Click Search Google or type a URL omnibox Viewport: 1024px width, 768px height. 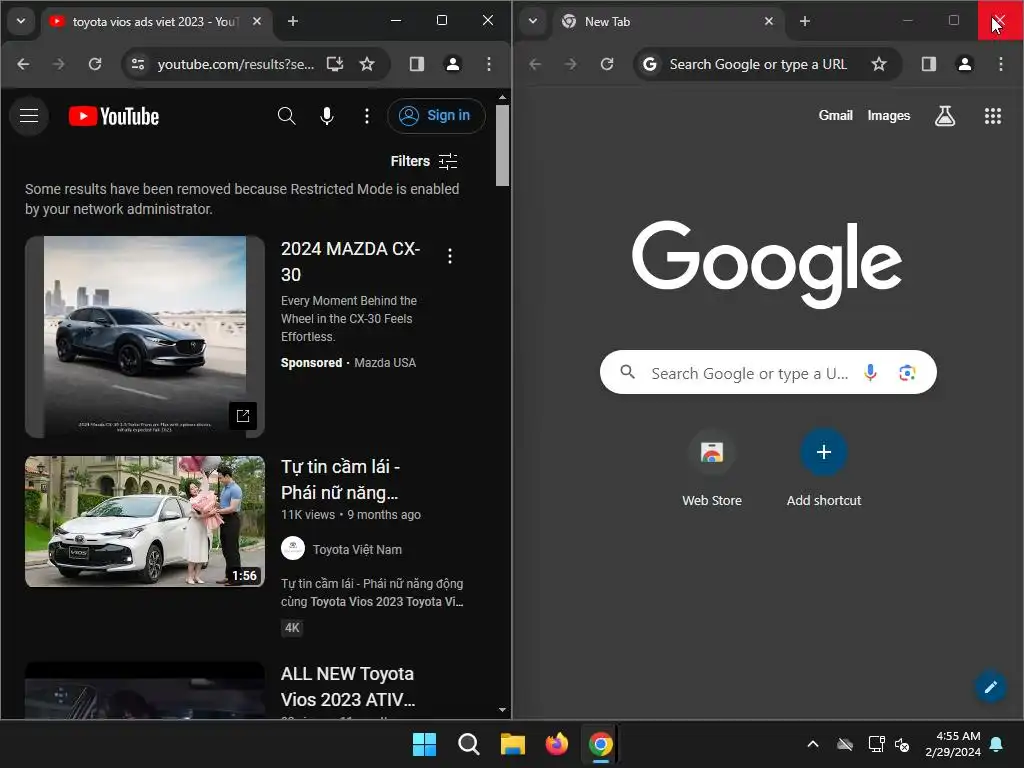pos(758,64)
